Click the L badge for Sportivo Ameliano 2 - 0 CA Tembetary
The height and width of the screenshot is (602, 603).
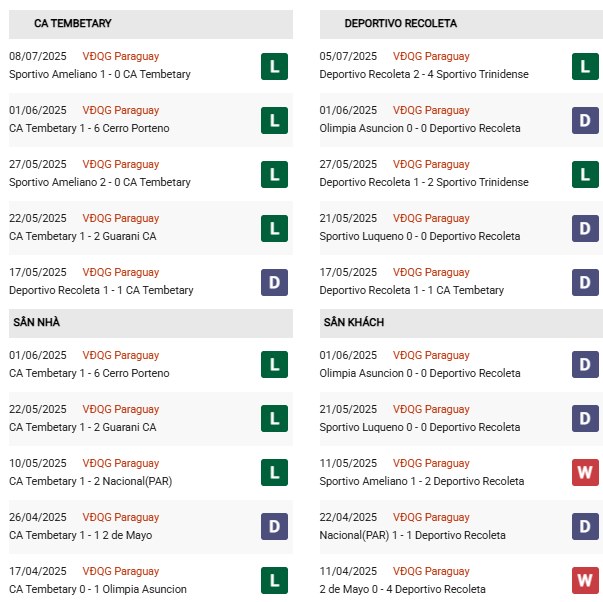[x=274, y=175]
